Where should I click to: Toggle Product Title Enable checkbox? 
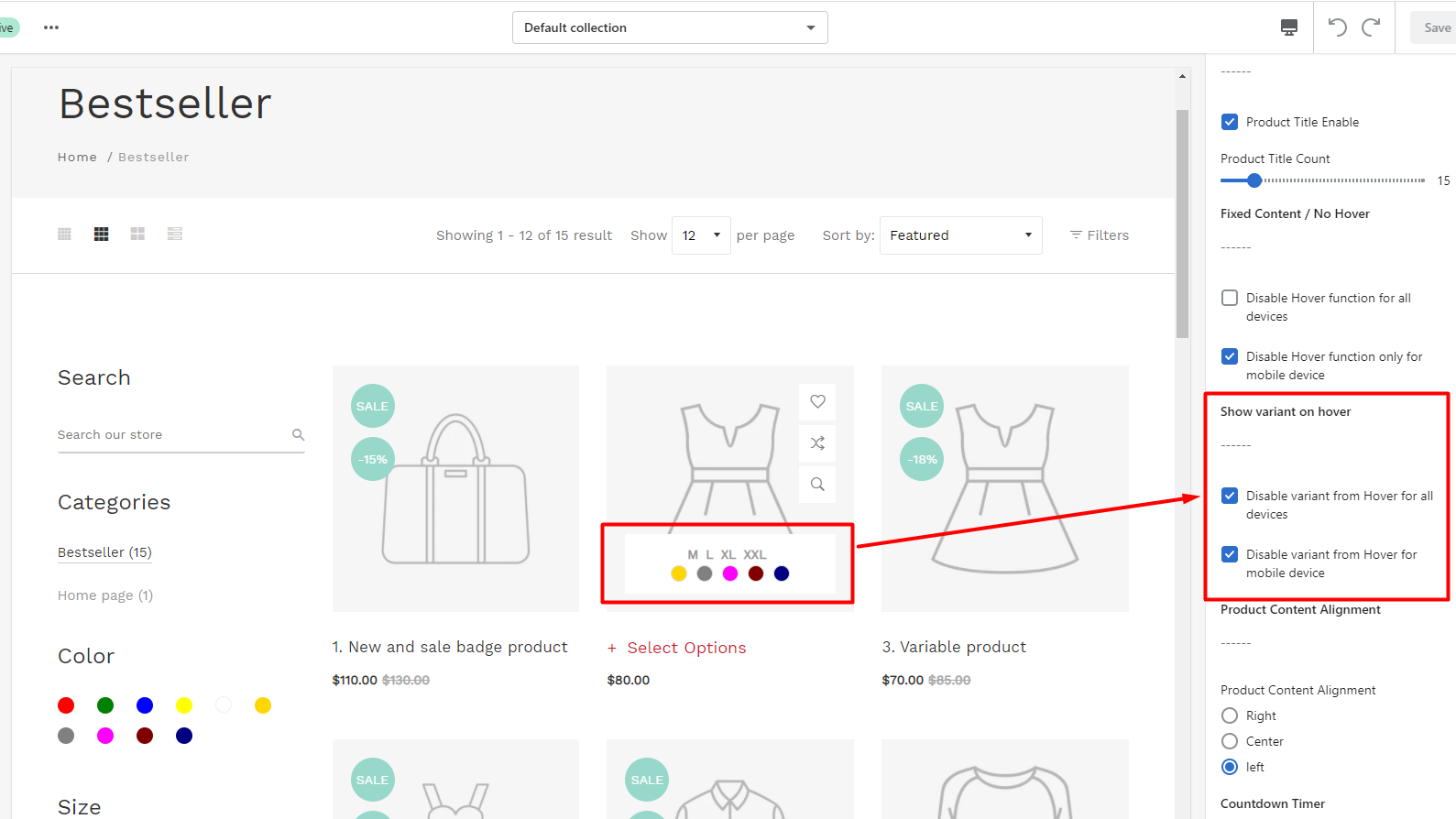click(1230, 122)
